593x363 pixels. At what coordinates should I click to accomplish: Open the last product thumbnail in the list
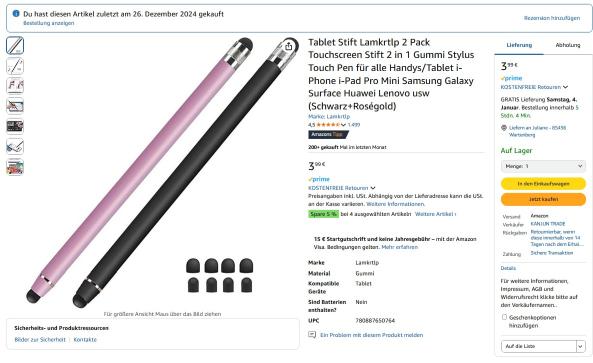[x=15, y=167]
